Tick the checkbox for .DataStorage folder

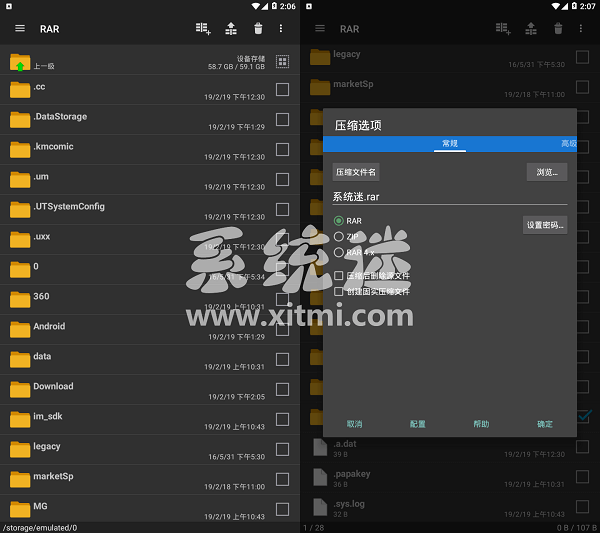click(282, 119)
